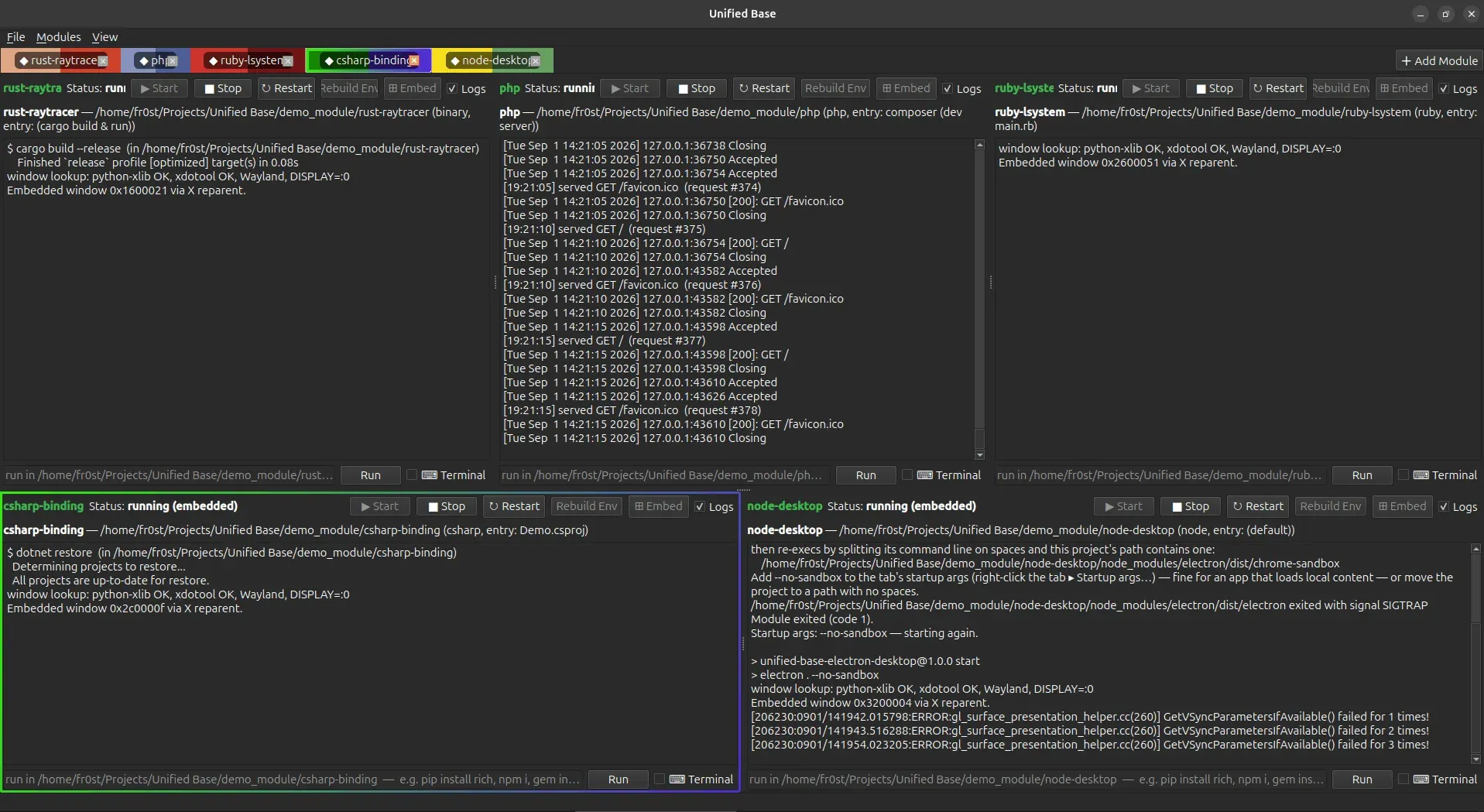This screenshot has width=1484, height=812.
Task: Restart the csharp-binding module
Action: (x=514, y=506)
